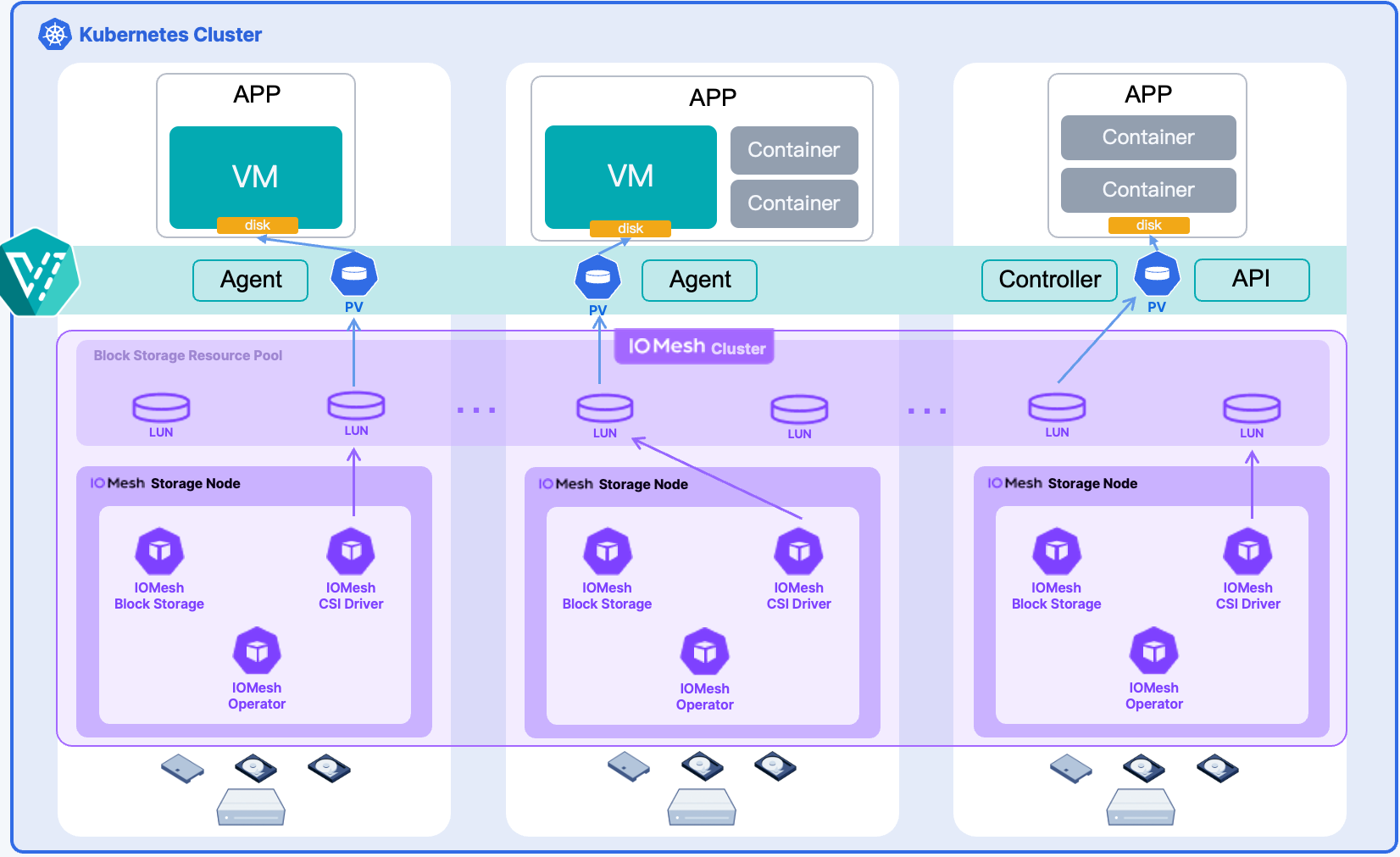This screenshot has height=857, width=1400.
Task: Select the PV icon beside the Controller box
Action: (x=1157, y=274)
